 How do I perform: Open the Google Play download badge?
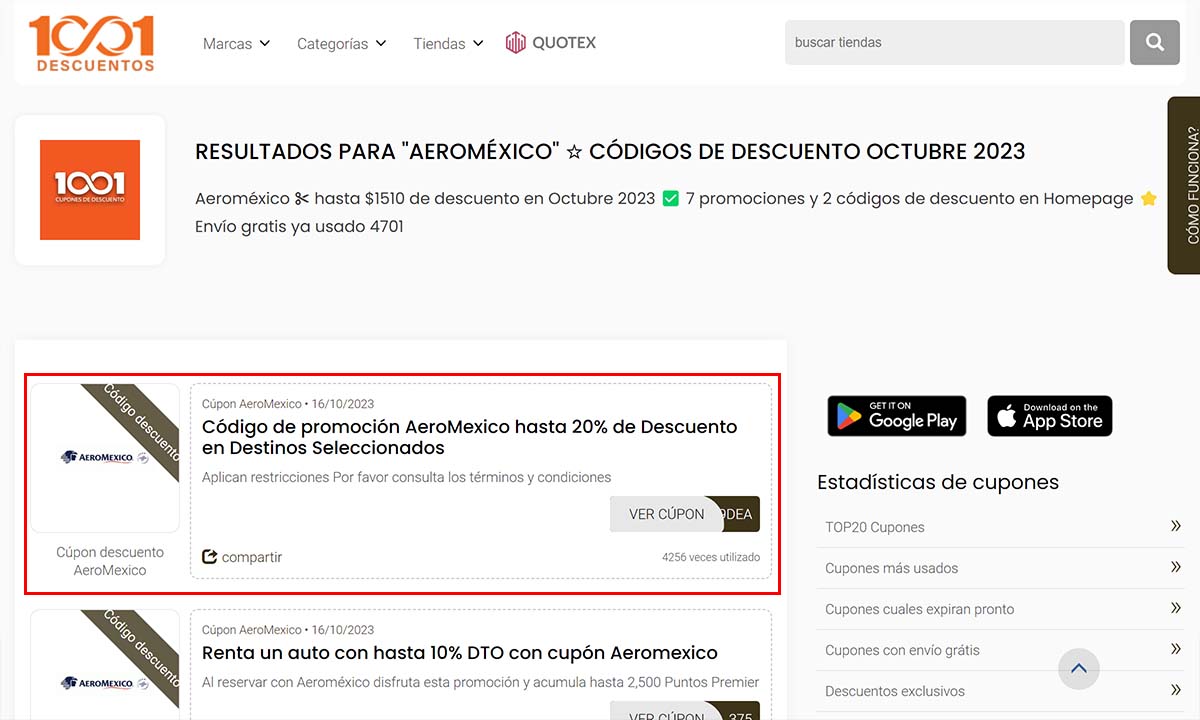pyautogui.click(x=896, y=416)
